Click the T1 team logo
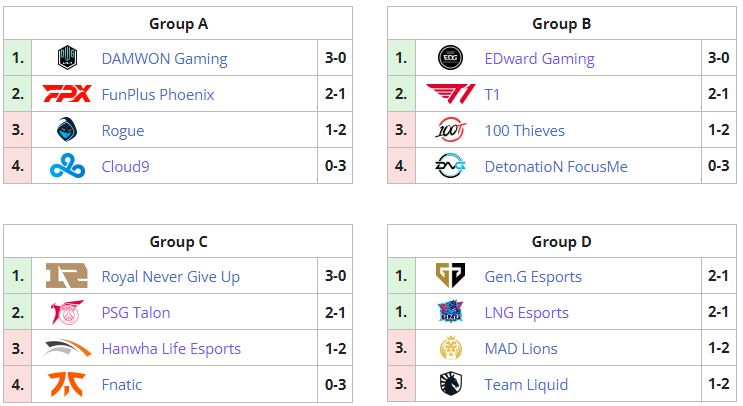The width and height of the screenshot is (743, 406). 450,95
